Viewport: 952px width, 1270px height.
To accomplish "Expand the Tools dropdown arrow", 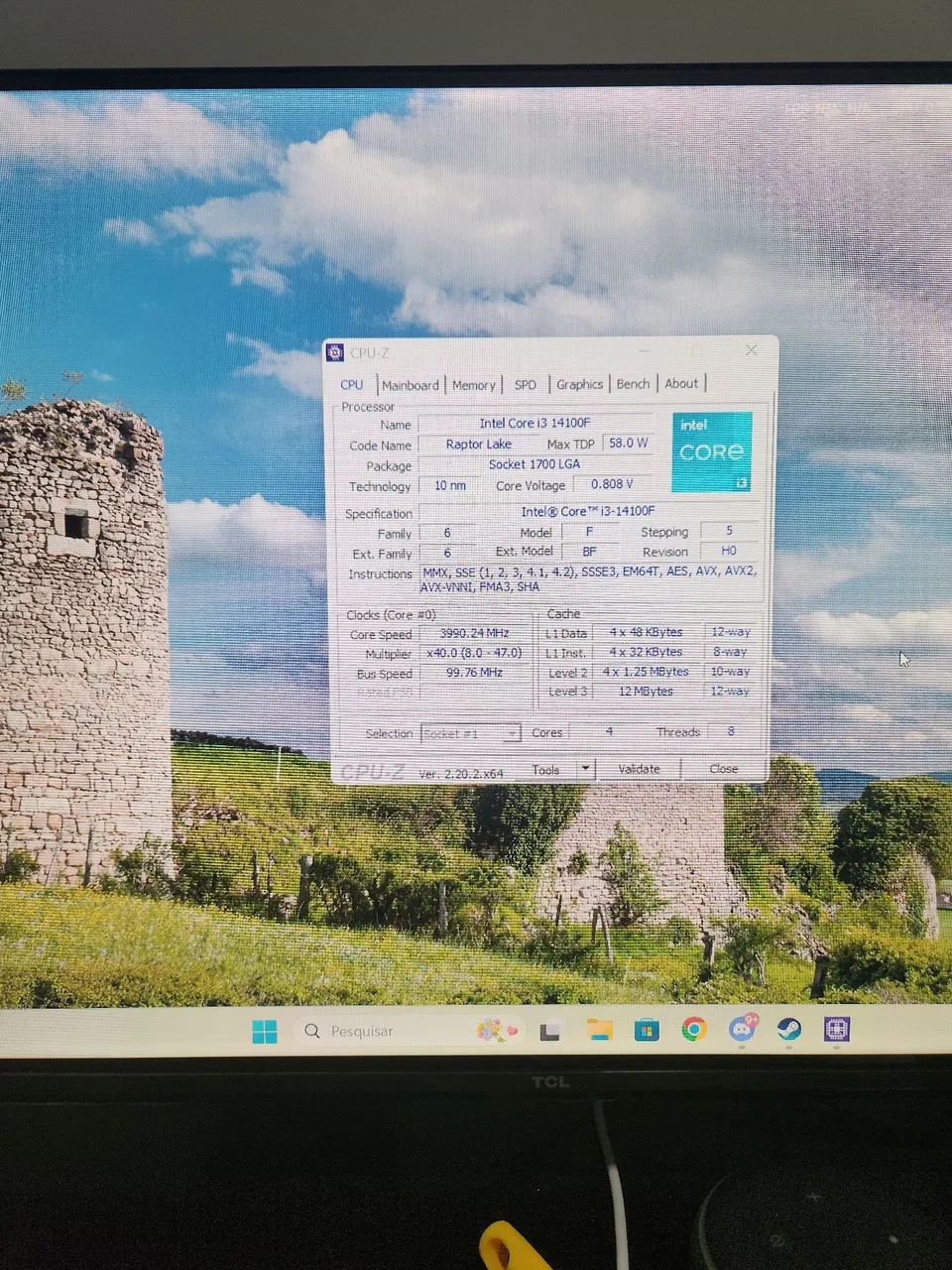I will [x=585, y=769].
